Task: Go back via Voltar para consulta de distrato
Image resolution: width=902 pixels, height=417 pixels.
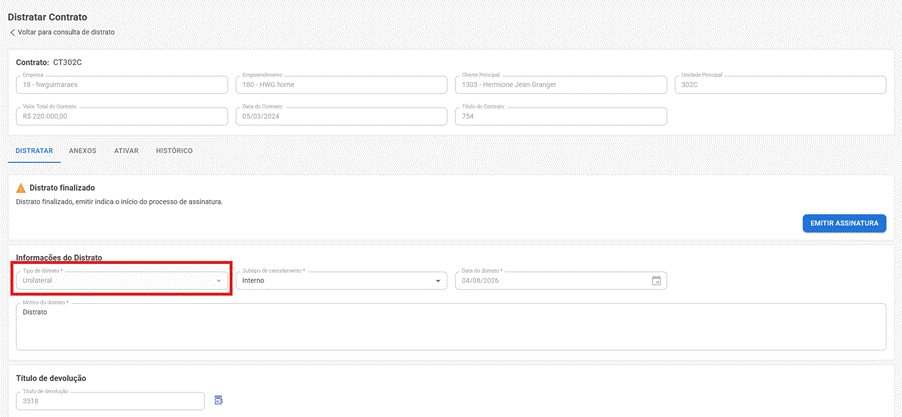Action: click(62, 32)
